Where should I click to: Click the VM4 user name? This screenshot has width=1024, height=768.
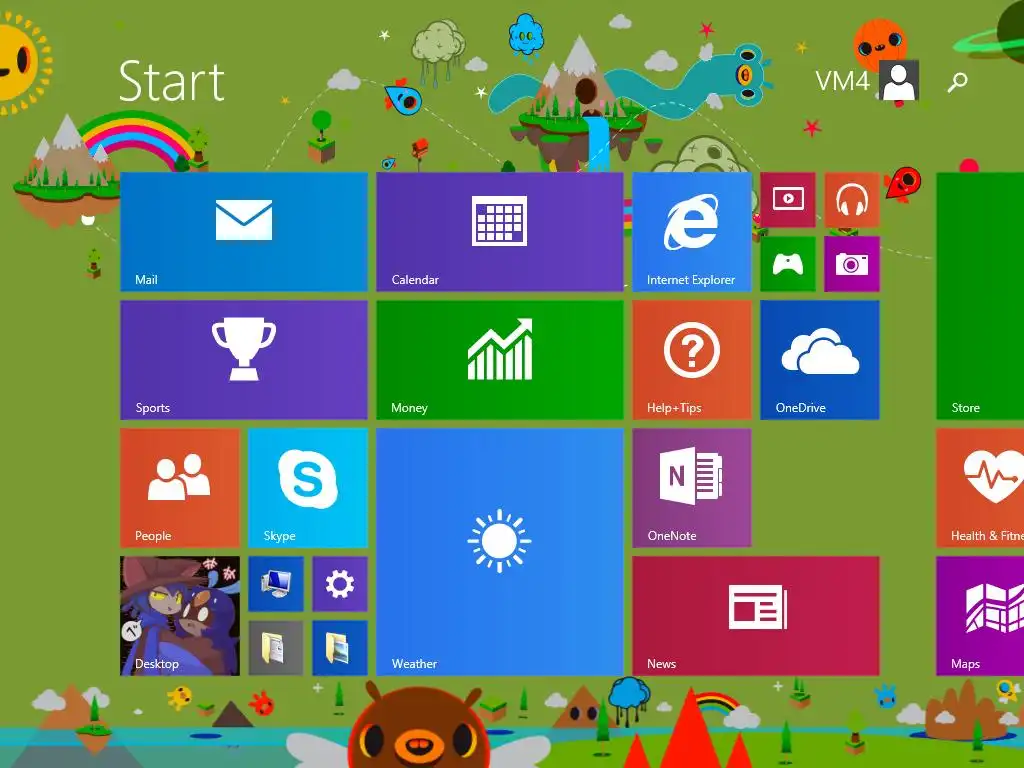[842, 81]
